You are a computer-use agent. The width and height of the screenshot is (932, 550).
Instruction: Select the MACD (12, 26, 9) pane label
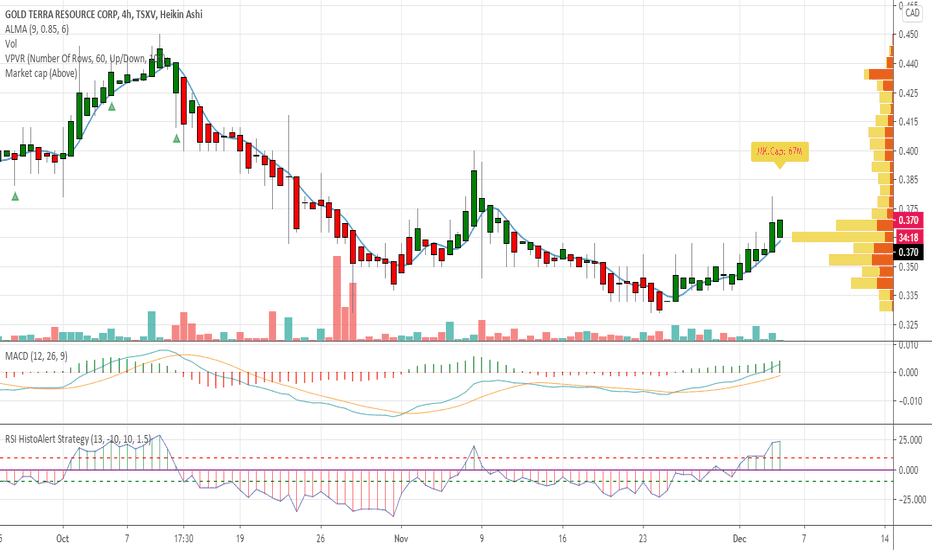tap(36, 356)
